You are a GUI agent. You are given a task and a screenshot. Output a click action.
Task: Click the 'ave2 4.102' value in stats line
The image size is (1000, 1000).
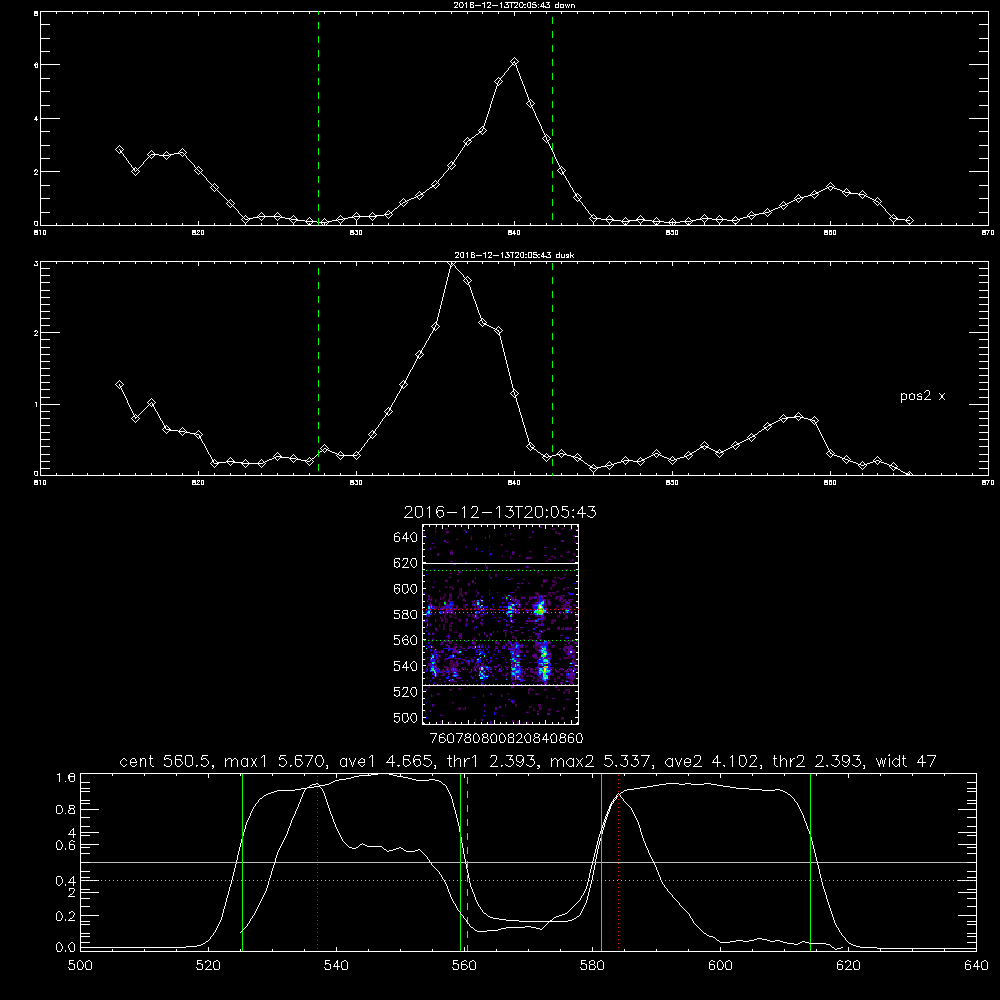pos(710,761)
